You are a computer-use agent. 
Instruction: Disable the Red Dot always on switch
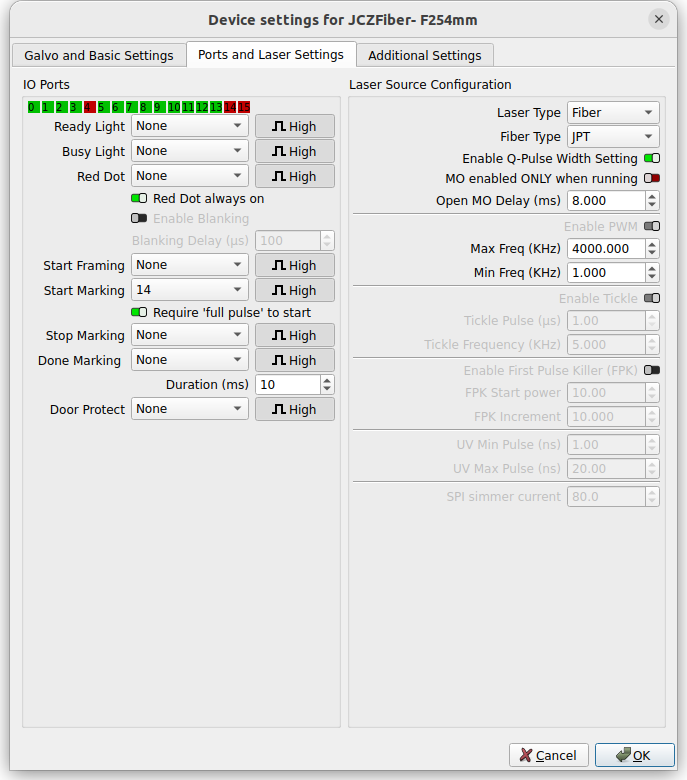[139, 198]
